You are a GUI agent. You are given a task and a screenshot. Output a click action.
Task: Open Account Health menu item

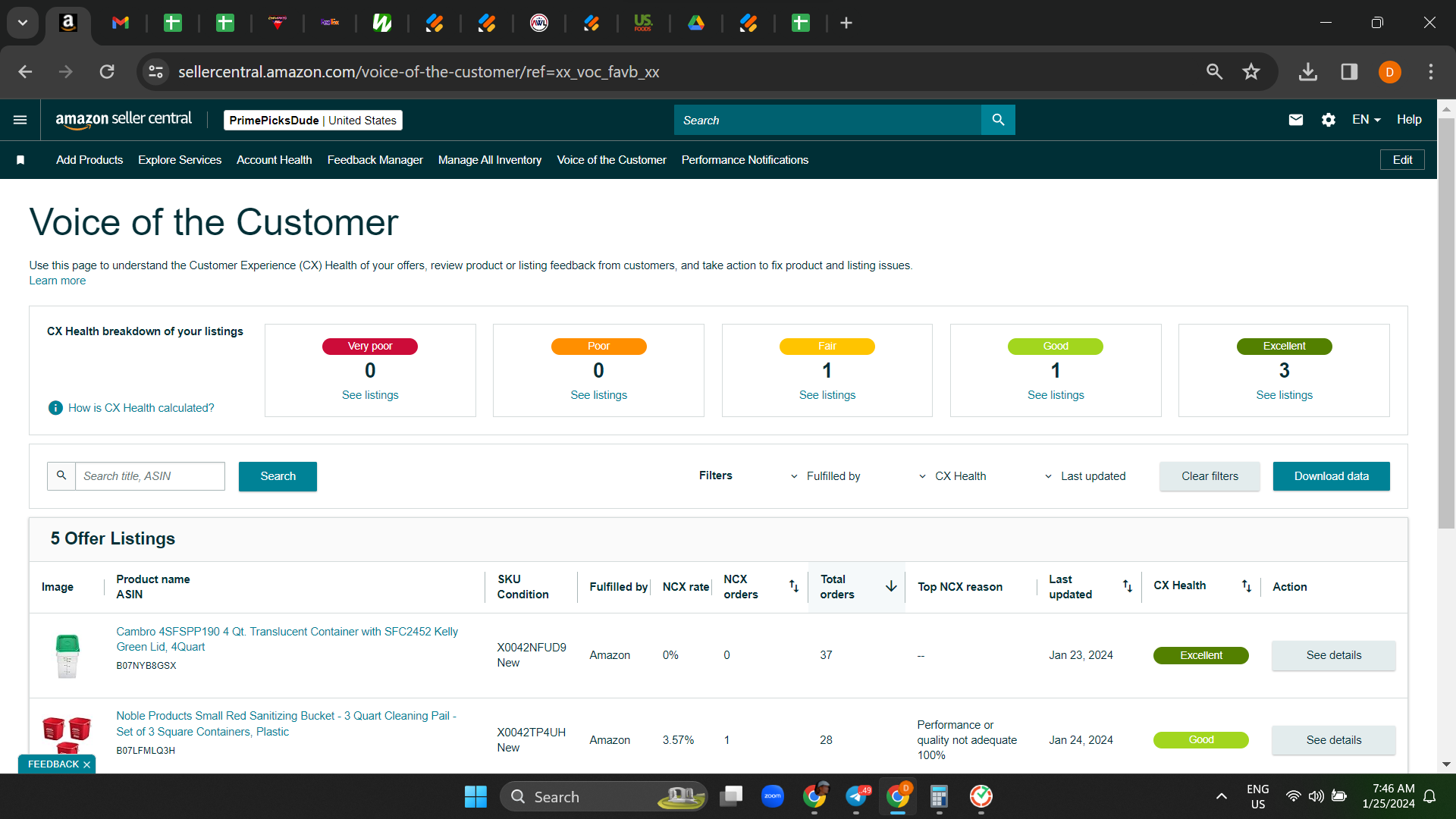coord(275,160)
